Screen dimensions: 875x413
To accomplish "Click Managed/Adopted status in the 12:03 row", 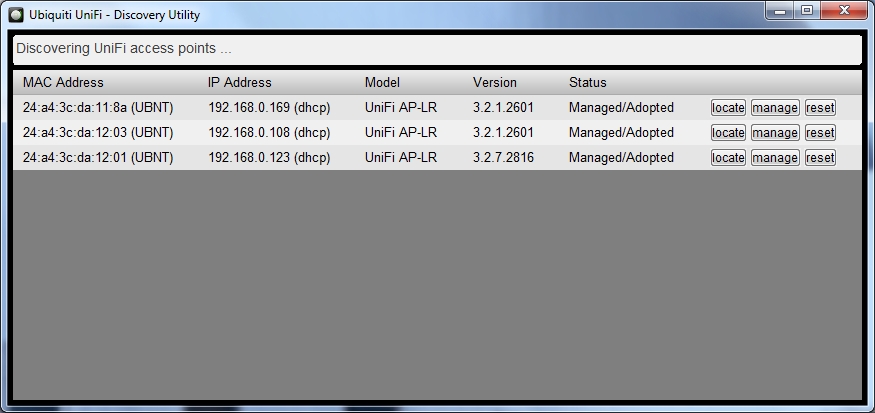I will (621, 133).
